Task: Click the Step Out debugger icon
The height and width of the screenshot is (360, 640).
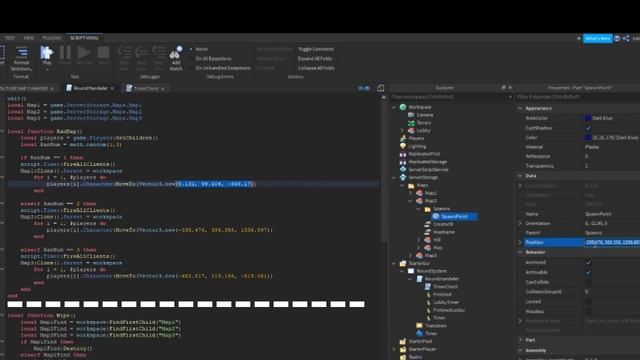Action: 159,52
